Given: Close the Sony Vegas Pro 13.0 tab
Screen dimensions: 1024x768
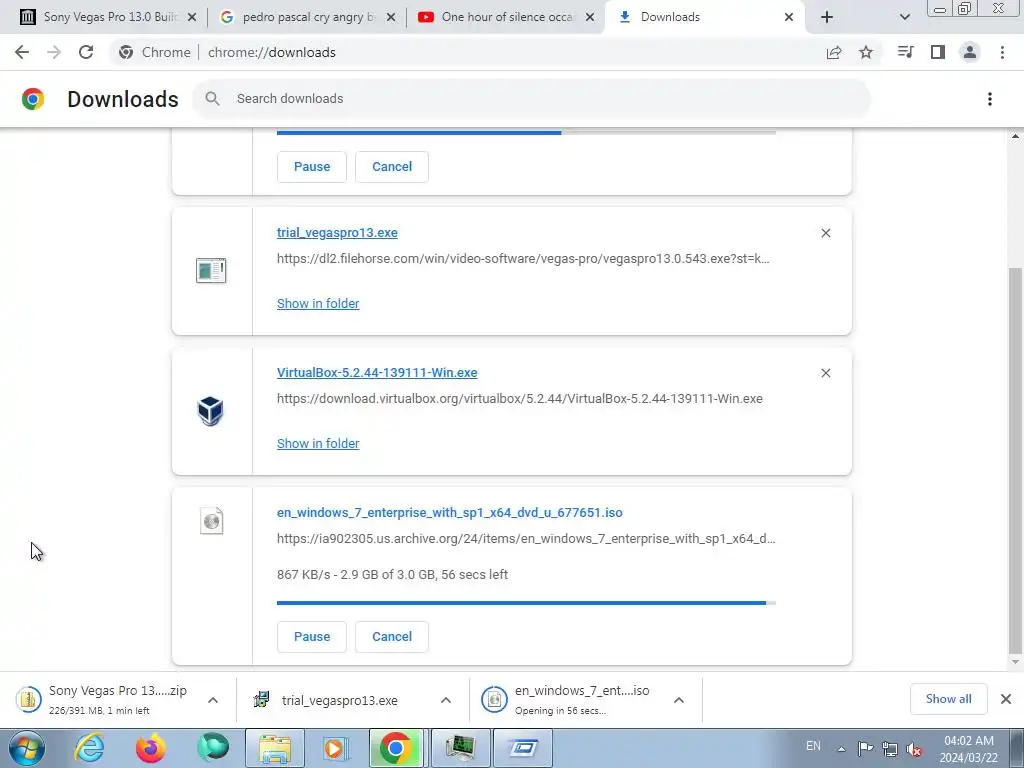Looking at the screenshot, I should tap(192, 17).
